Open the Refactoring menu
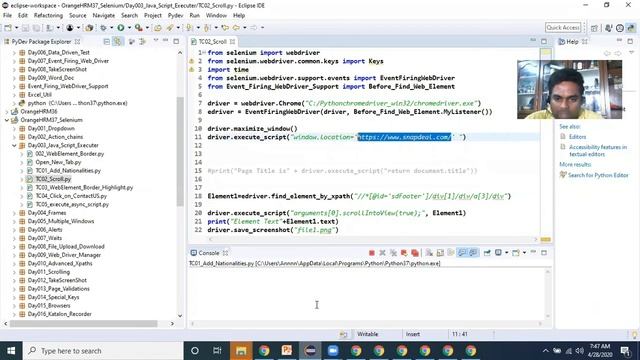 [48, 16]
